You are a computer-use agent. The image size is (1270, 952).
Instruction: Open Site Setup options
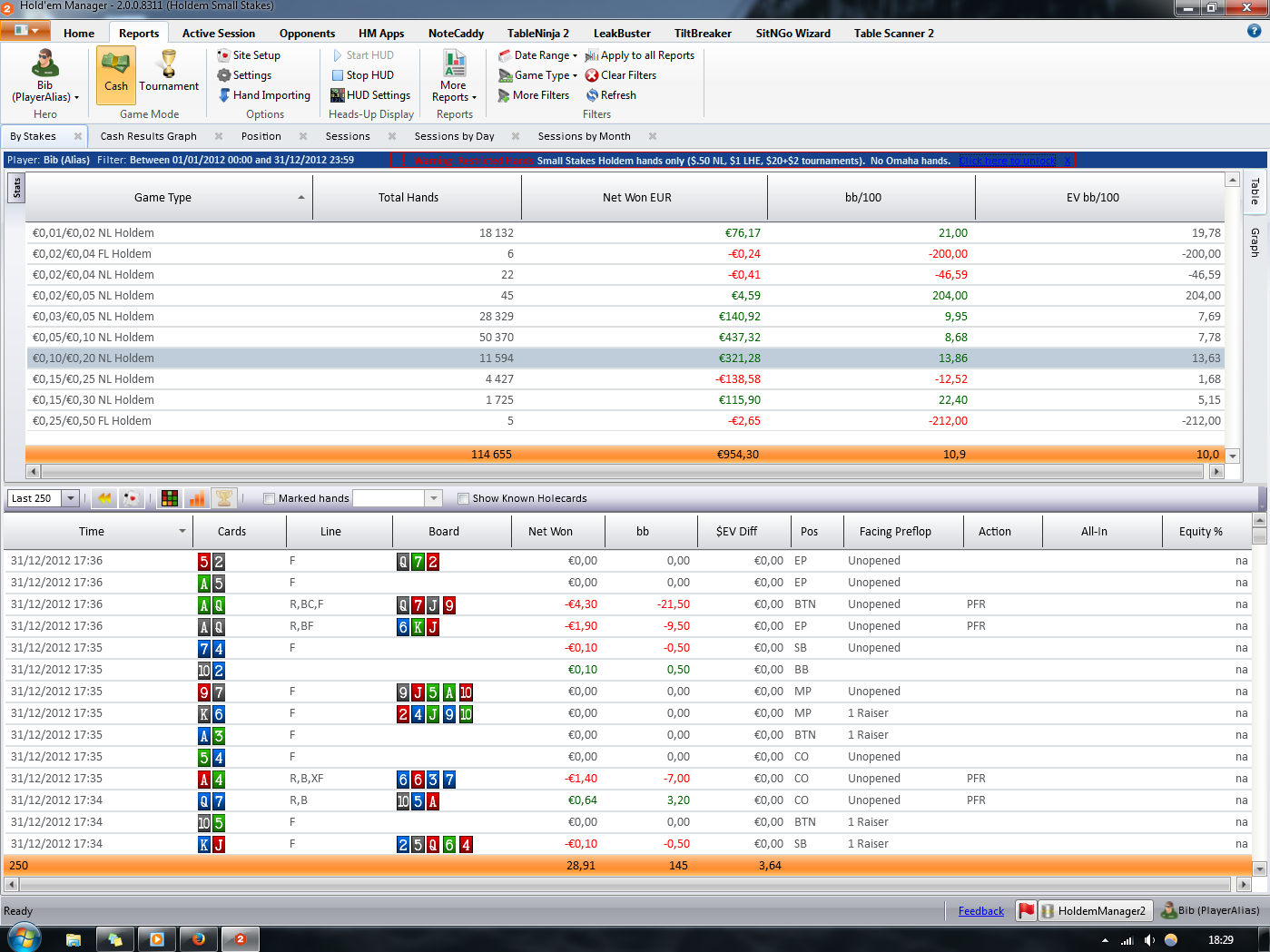click(249, 55)
